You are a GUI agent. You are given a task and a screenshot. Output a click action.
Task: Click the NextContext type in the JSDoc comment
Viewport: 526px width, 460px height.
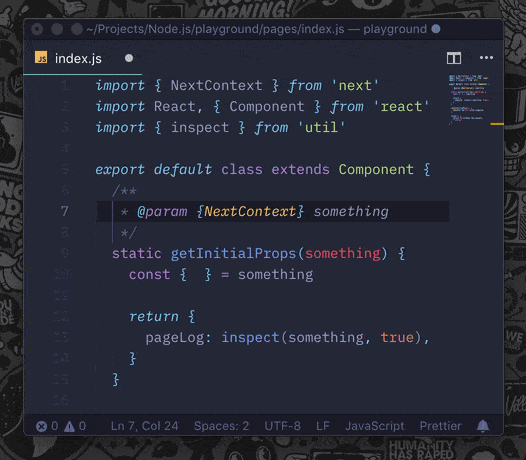coord(250,212)
